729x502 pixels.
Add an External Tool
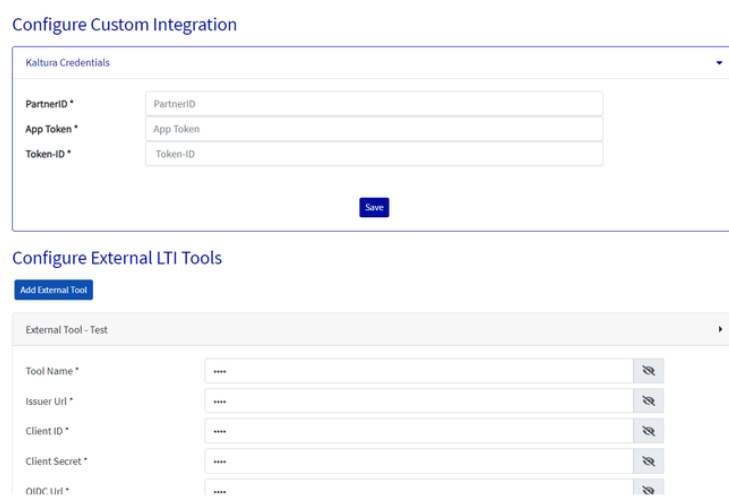(54, 290)
